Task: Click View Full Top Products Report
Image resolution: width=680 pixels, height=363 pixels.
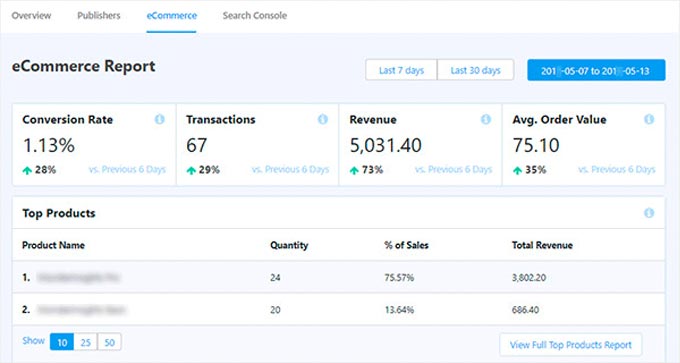Action: coord(571,345)
